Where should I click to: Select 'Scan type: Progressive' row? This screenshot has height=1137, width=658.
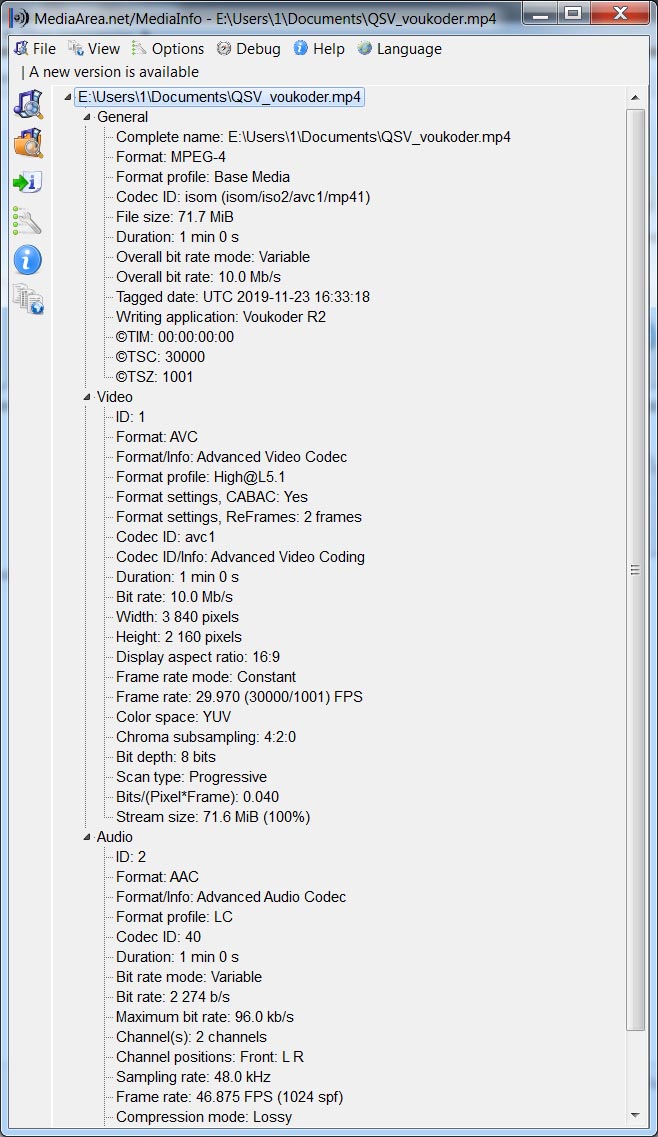tap(192, 777)
